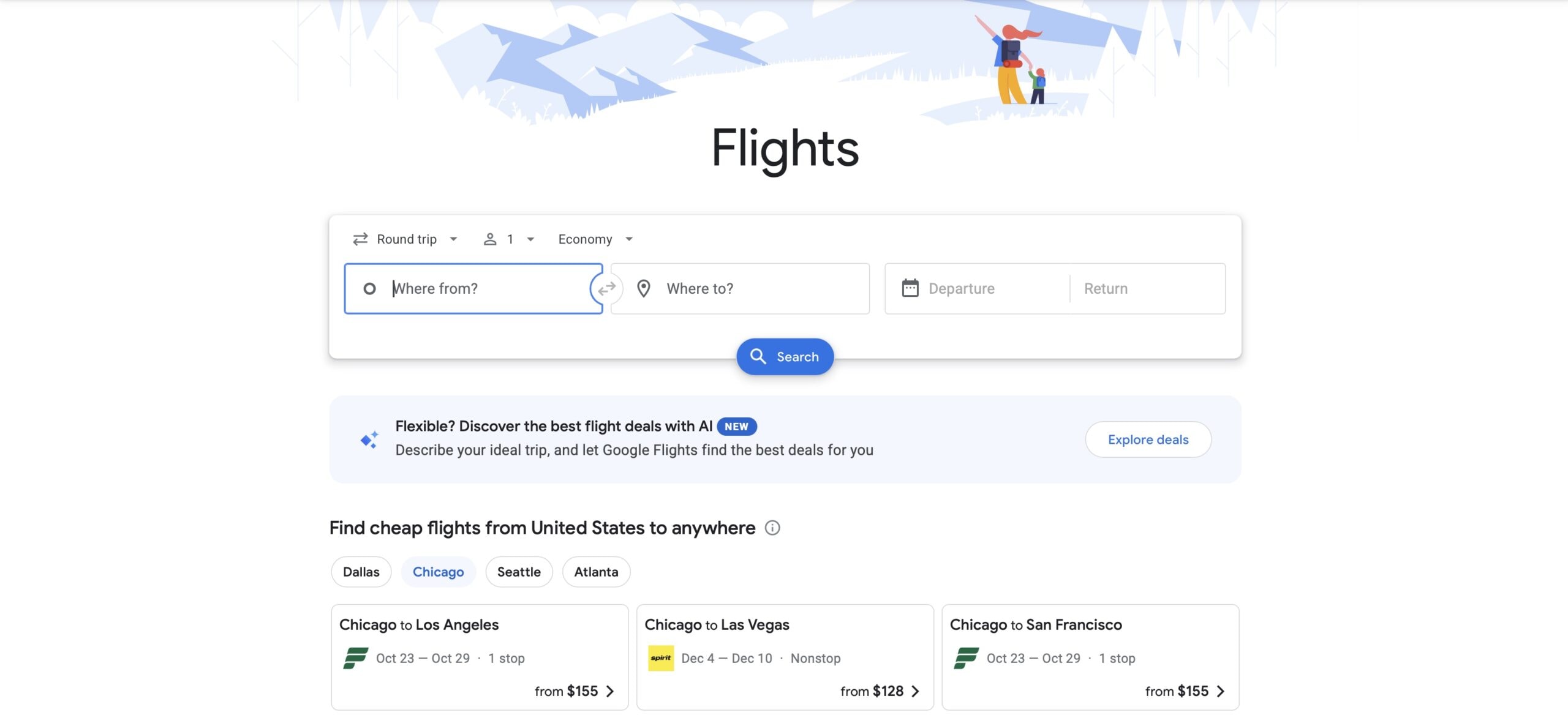This screenshot has width=1568, height=718.
Task: Click the Explore deals button
Action: pyautogui.click(x=1148, y=439)
